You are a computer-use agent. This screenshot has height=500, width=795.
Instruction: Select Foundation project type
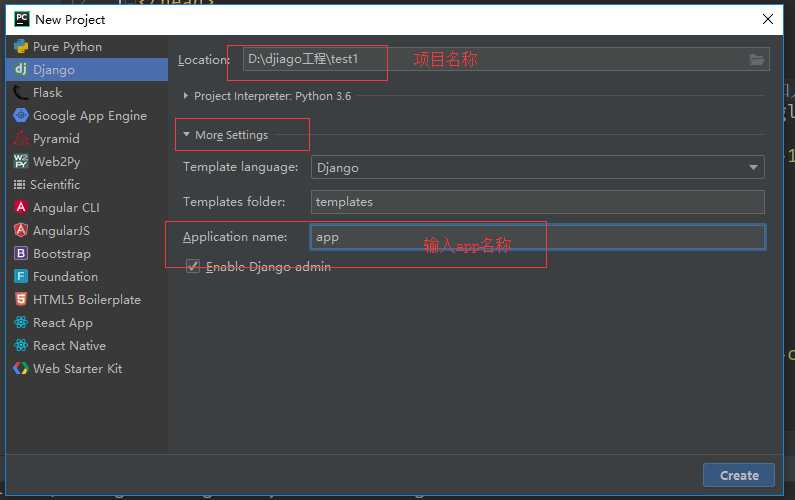87,276
